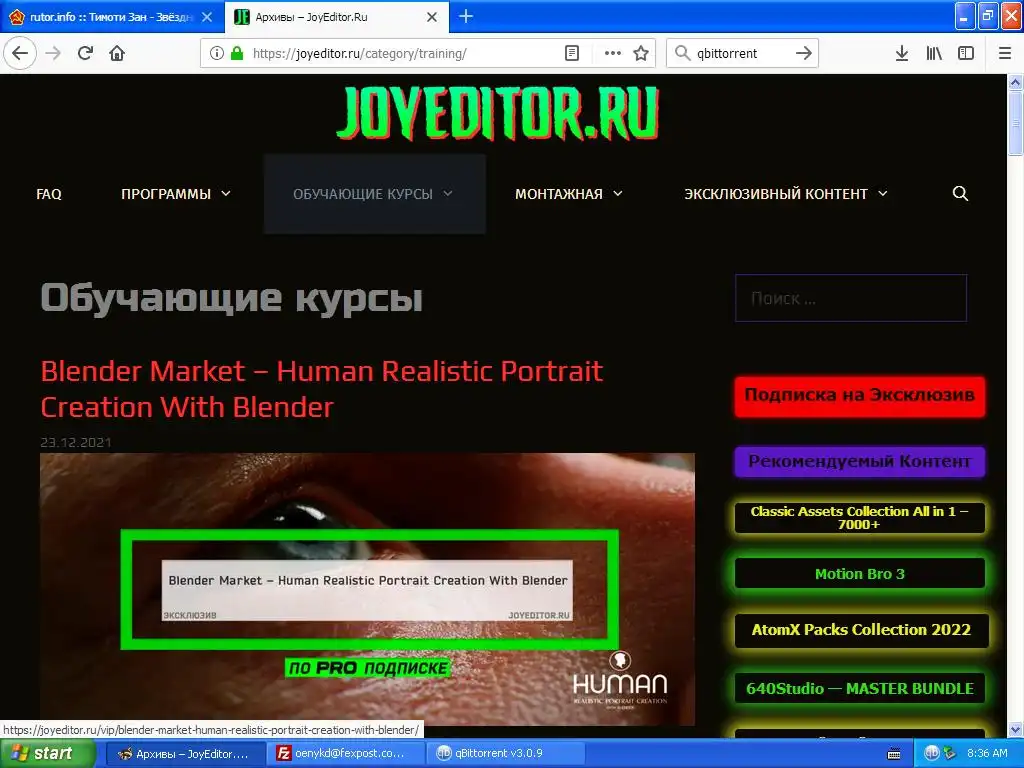Click the search magnifier in the search box
Viewport: 1024px width, 768px height.
(682, 53)
